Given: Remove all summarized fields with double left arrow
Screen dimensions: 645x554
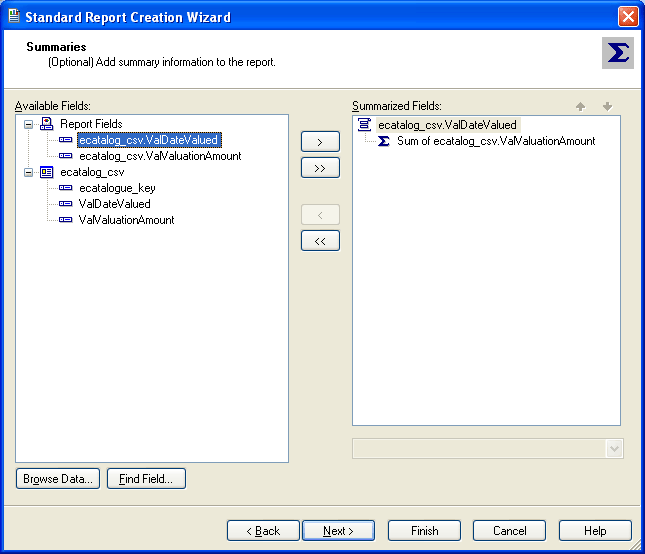Looking at the screenshot, I should tap(320, 241).
